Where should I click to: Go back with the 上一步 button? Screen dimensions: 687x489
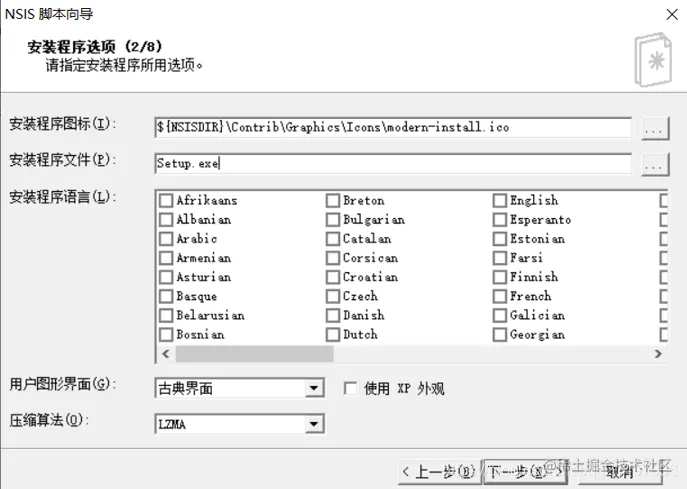click(439, 472)
